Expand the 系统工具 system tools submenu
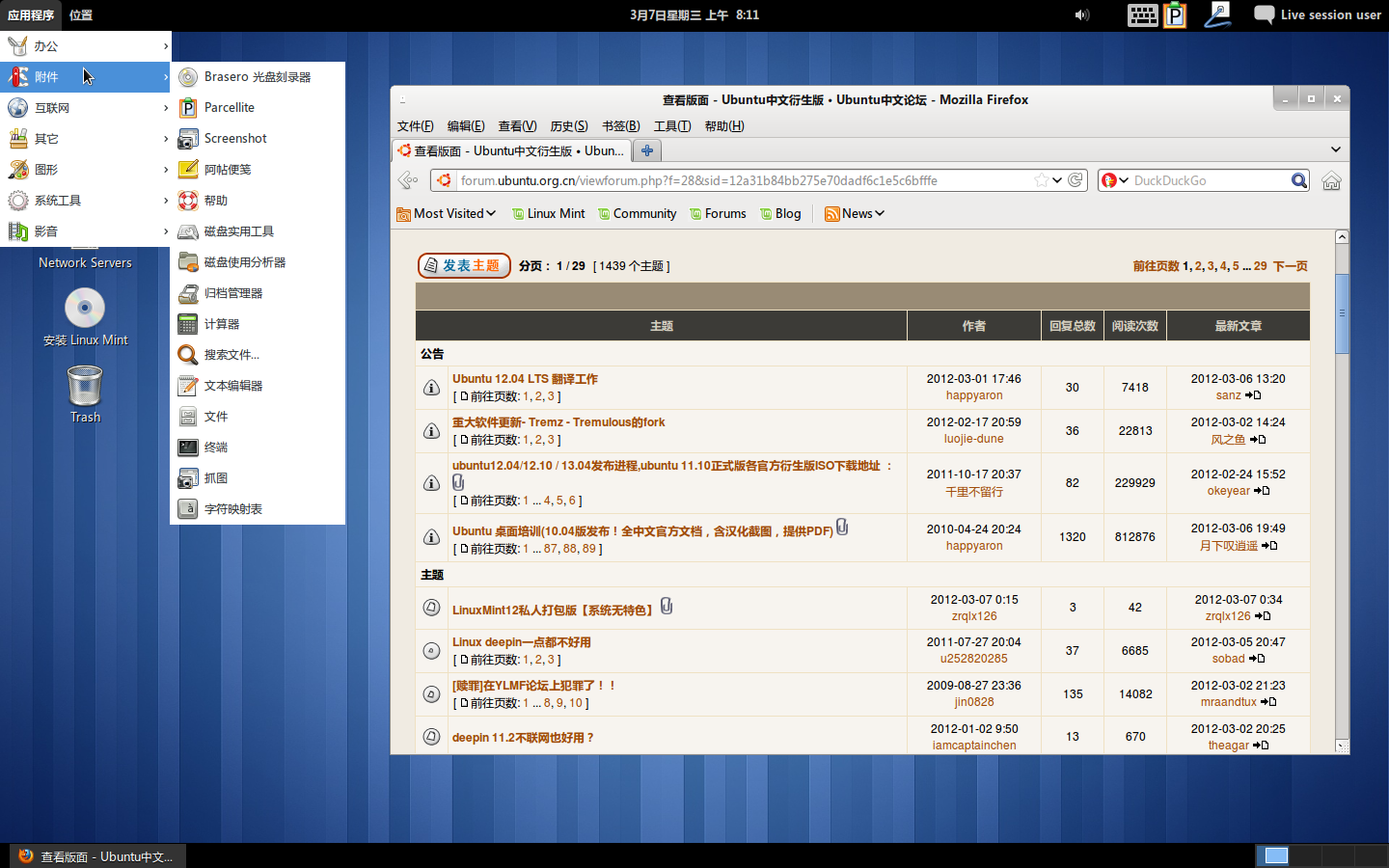 (x=85, y=201)
